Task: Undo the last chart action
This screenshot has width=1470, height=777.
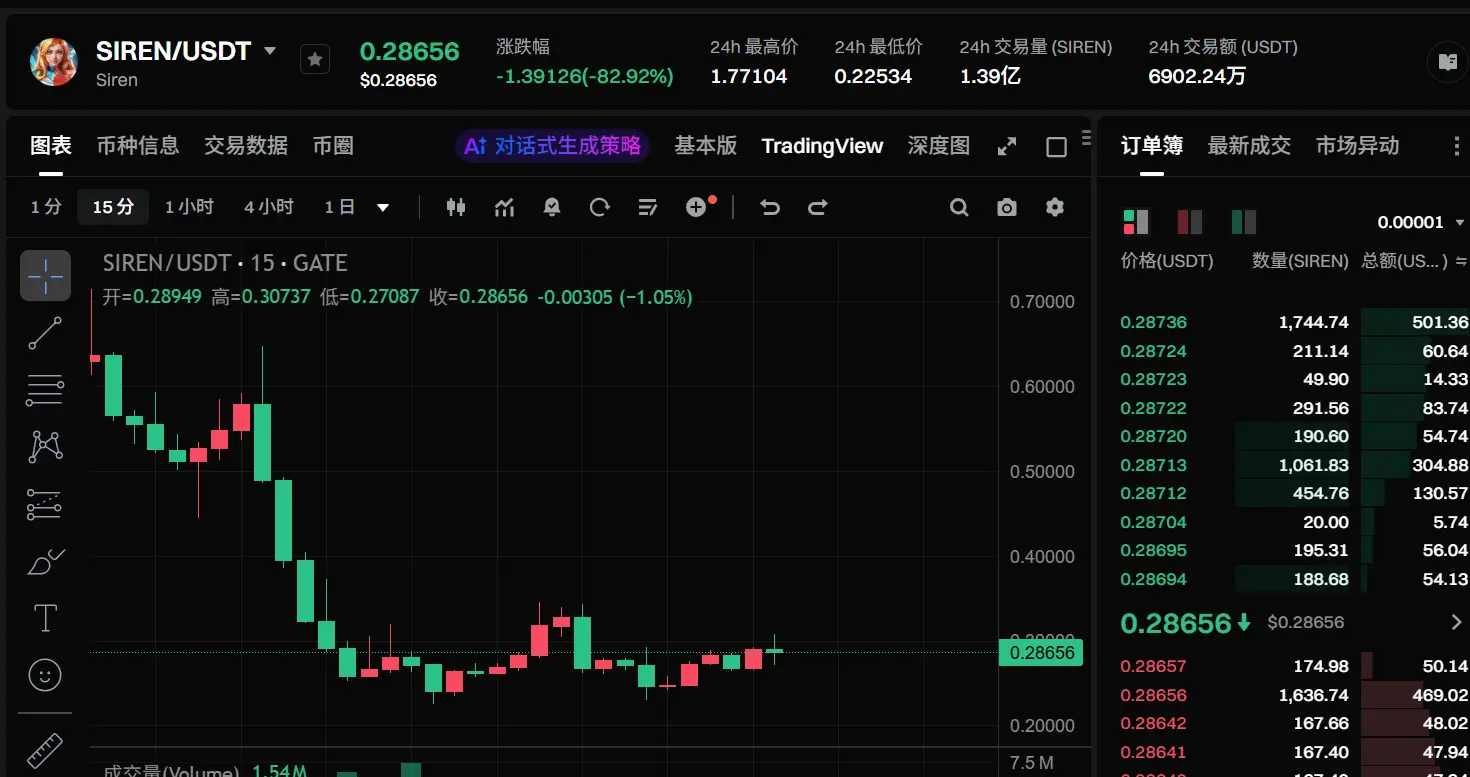Action: click(x=770, y=207)
